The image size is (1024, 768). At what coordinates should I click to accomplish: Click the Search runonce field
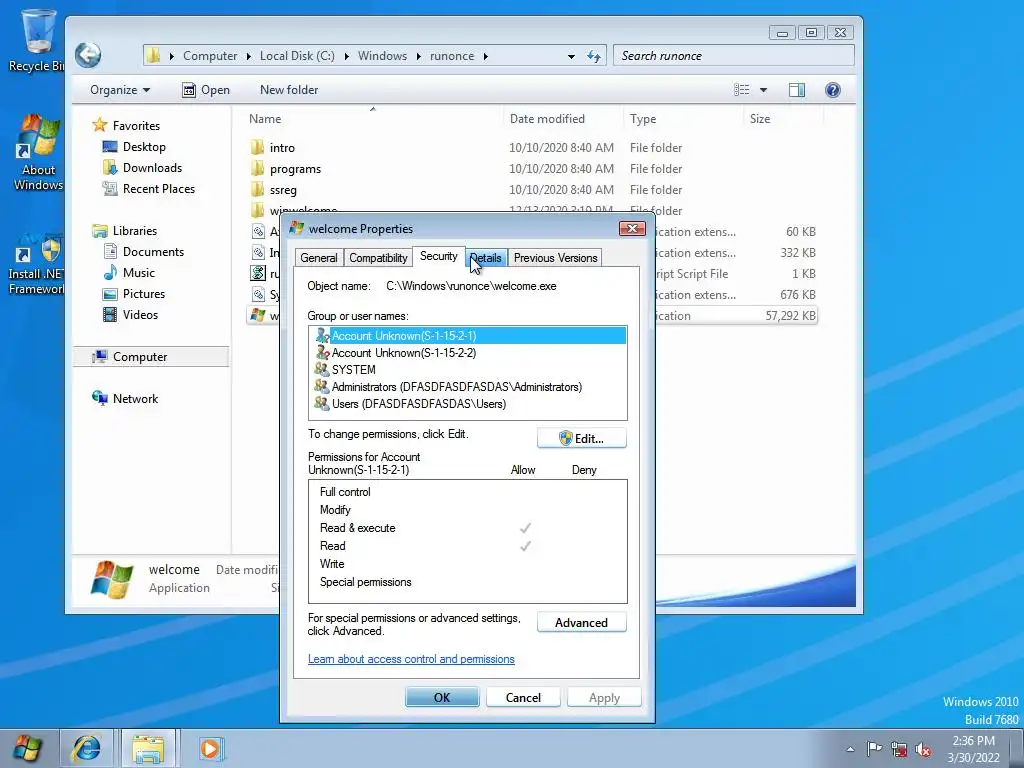click(733, 56)
